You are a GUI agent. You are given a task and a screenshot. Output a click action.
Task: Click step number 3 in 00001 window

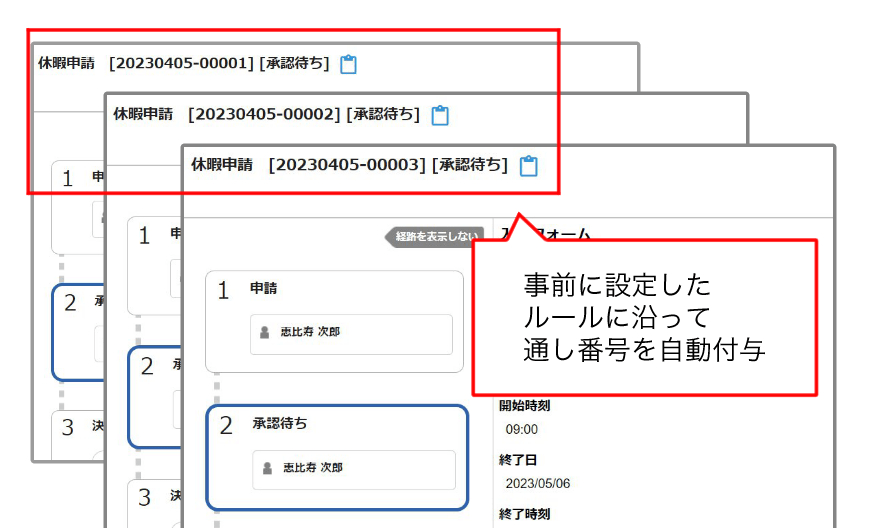coord(68,428)
